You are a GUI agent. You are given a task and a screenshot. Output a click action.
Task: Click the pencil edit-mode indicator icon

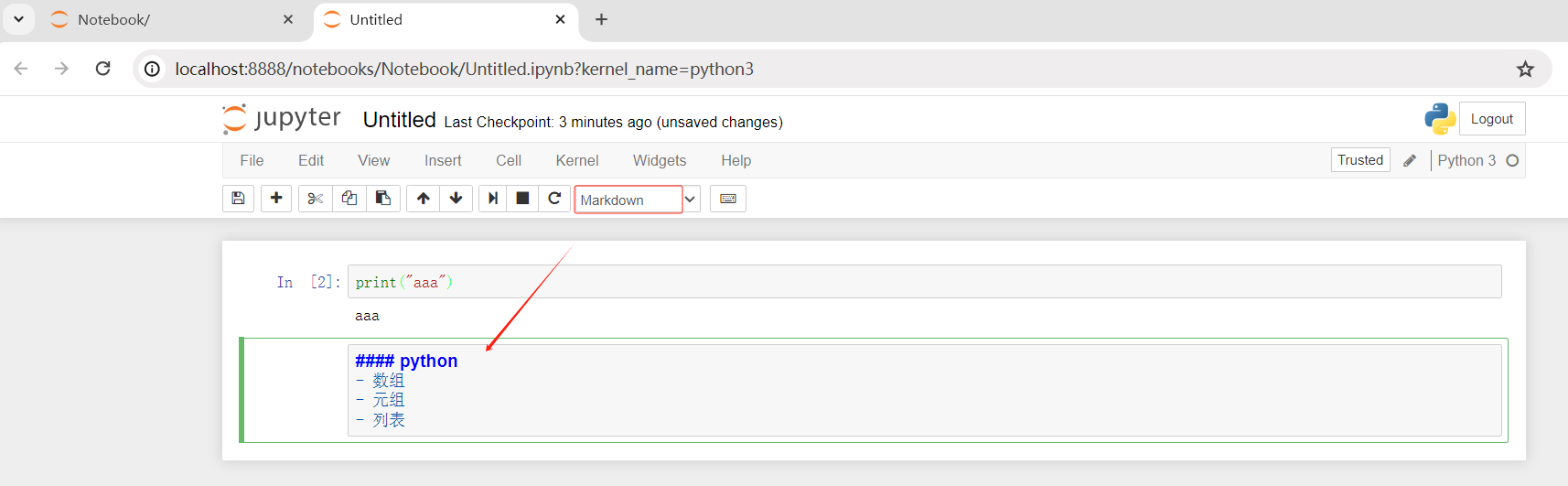coord(1410,160)
